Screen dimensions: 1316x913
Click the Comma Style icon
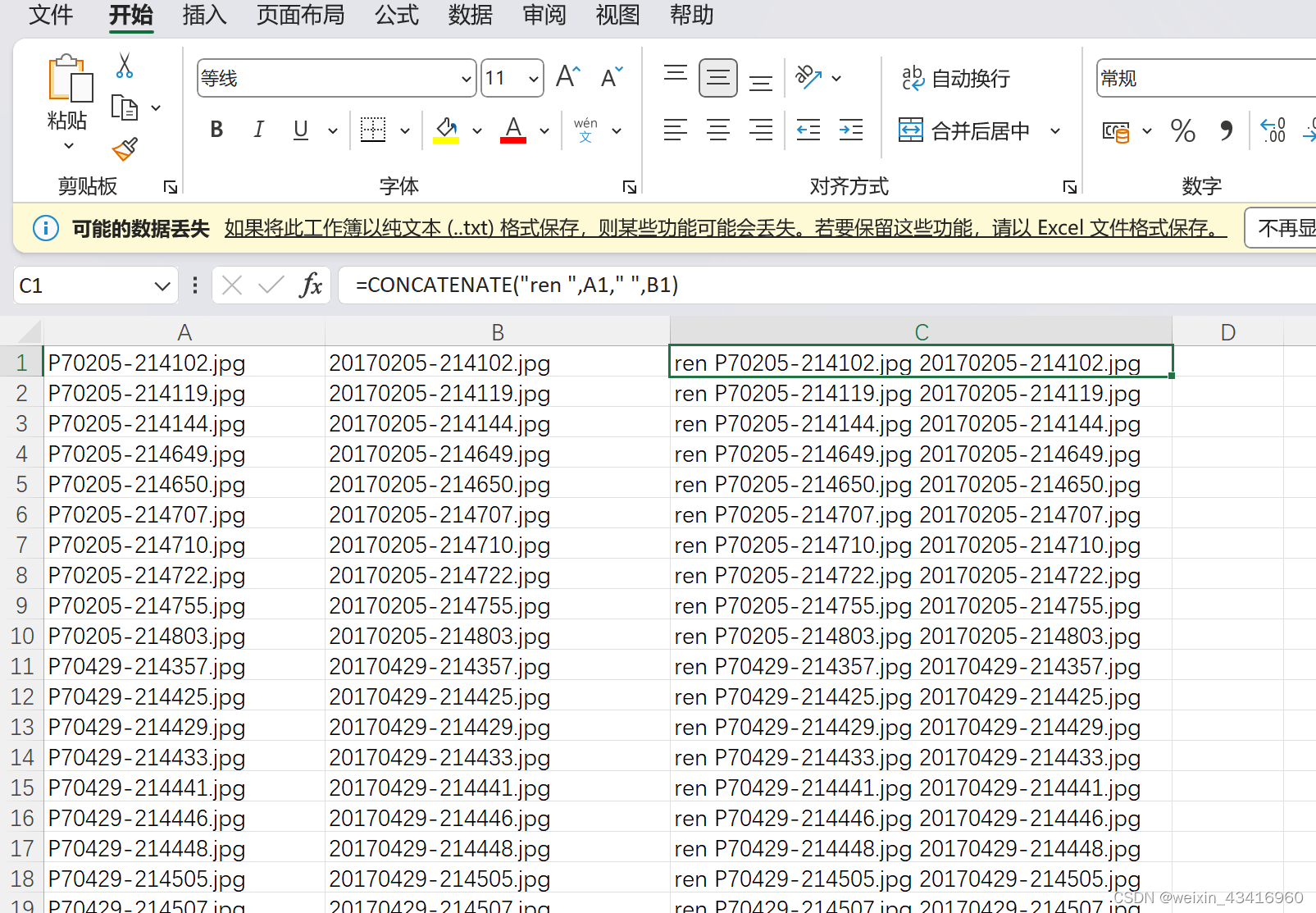point(1226,130)
